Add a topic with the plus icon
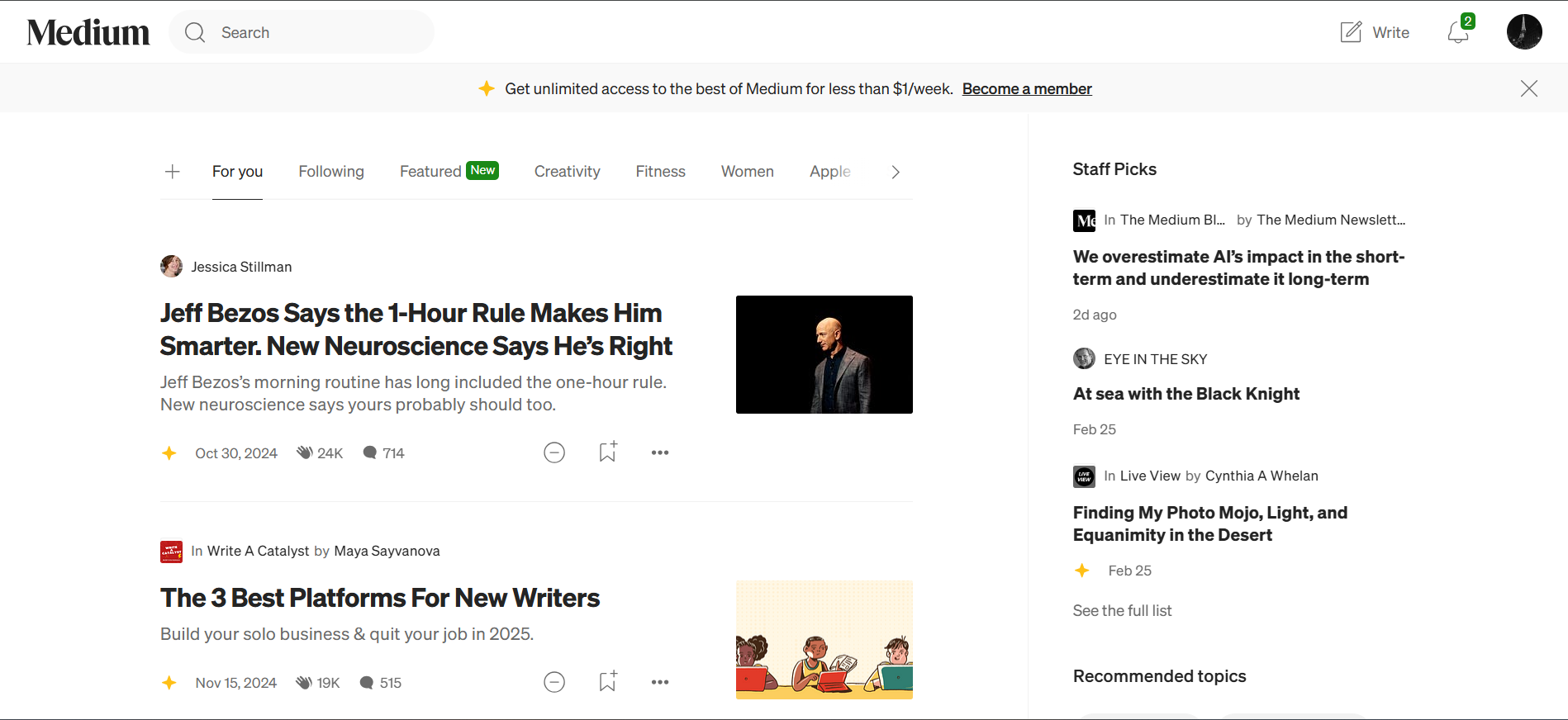Viewport: 1568px width, 720px height. pyautogui.click(x=173, y=172)
